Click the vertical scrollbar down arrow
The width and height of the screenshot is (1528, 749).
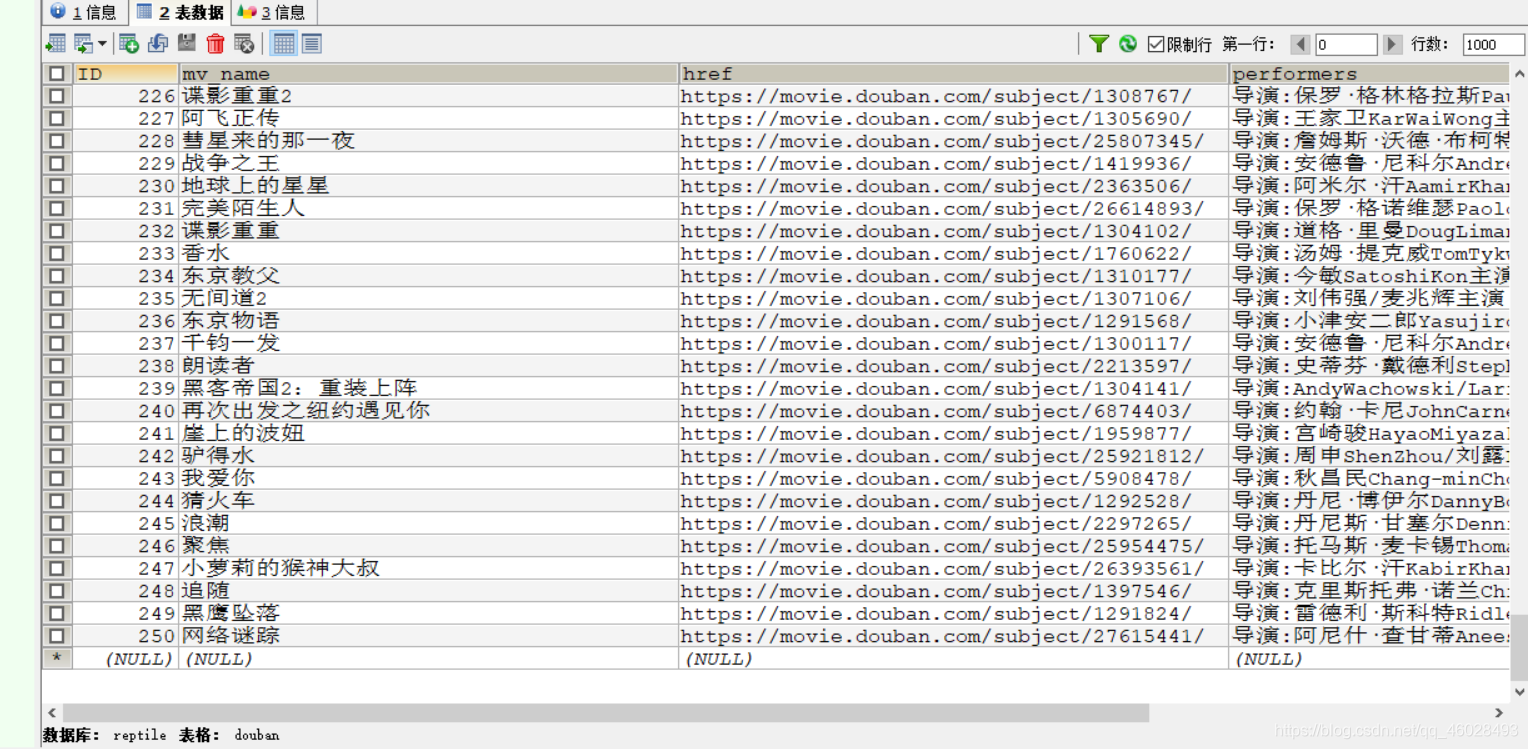coord(1519,691)
